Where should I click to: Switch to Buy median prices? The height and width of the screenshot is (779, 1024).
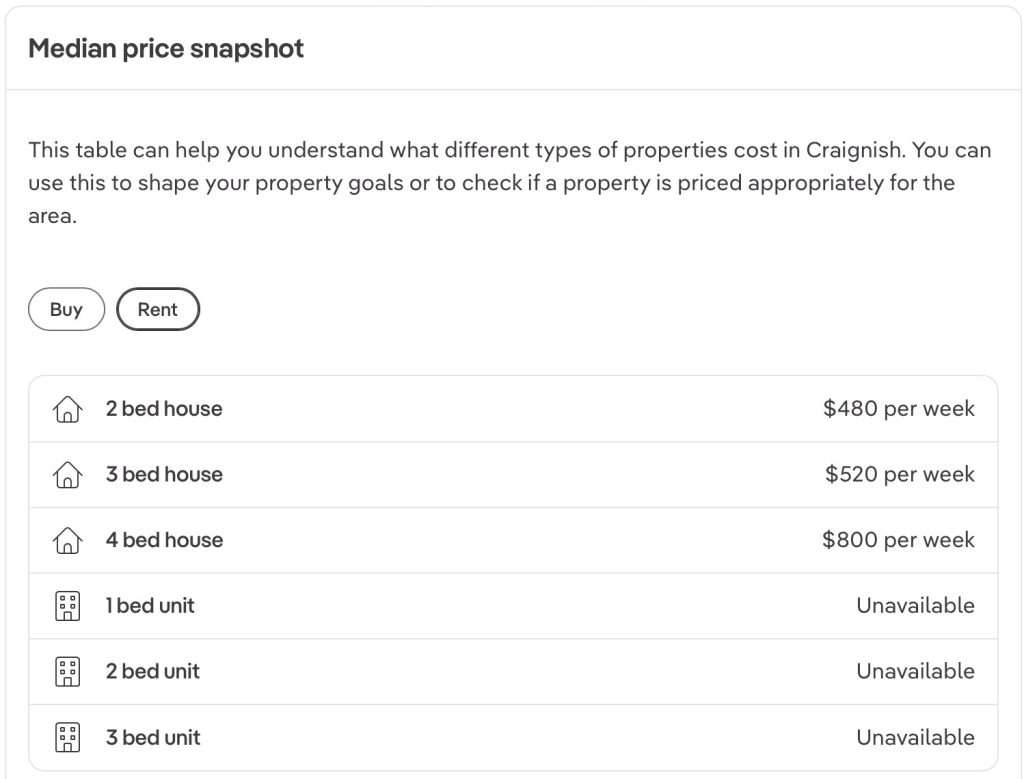pos(66,310)
